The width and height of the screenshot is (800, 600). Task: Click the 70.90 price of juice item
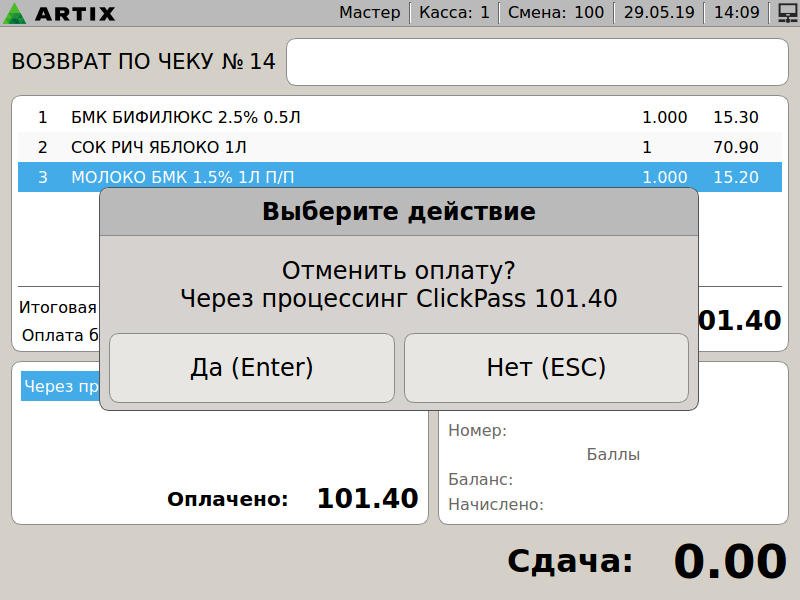[x=735, y=147]
